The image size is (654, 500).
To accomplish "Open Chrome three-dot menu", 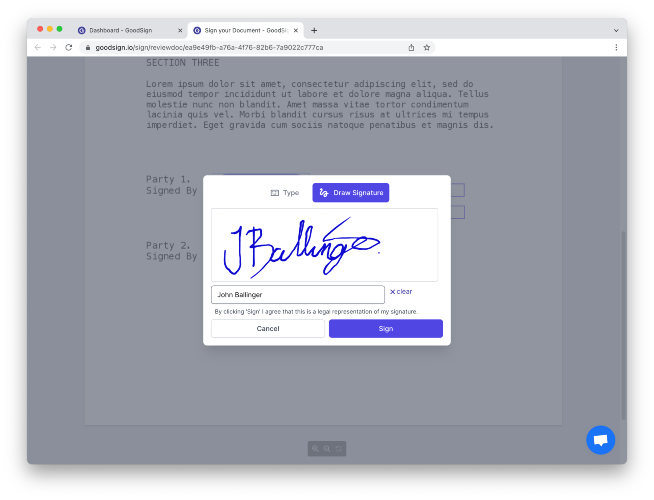I will point(616,48).
